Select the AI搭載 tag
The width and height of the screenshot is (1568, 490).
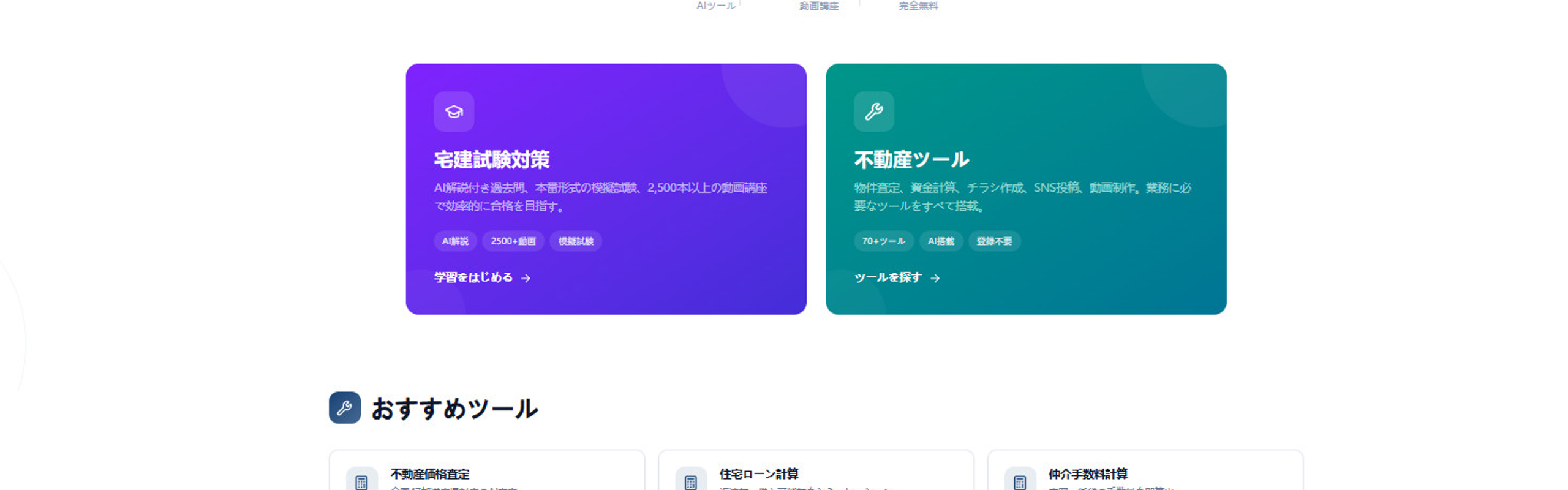(941, 241)
